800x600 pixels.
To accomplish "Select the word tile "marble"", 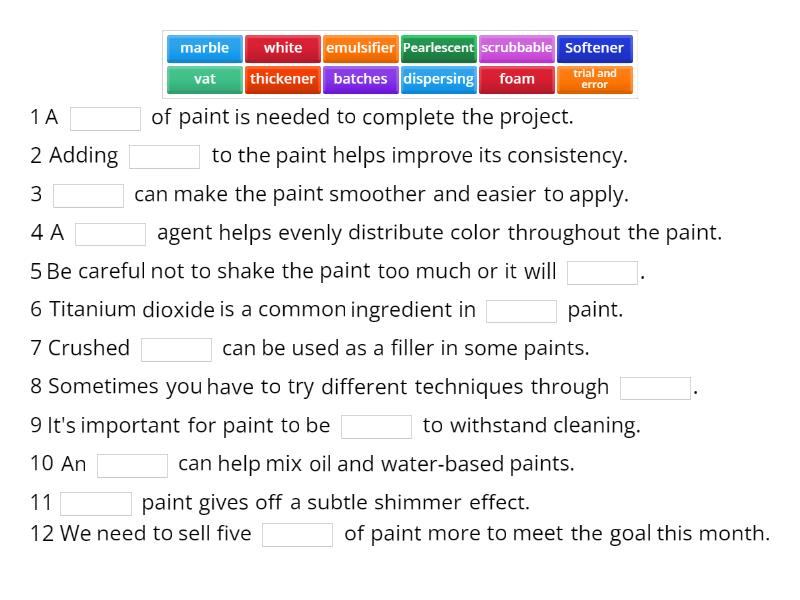I will [x=204, y=47].
